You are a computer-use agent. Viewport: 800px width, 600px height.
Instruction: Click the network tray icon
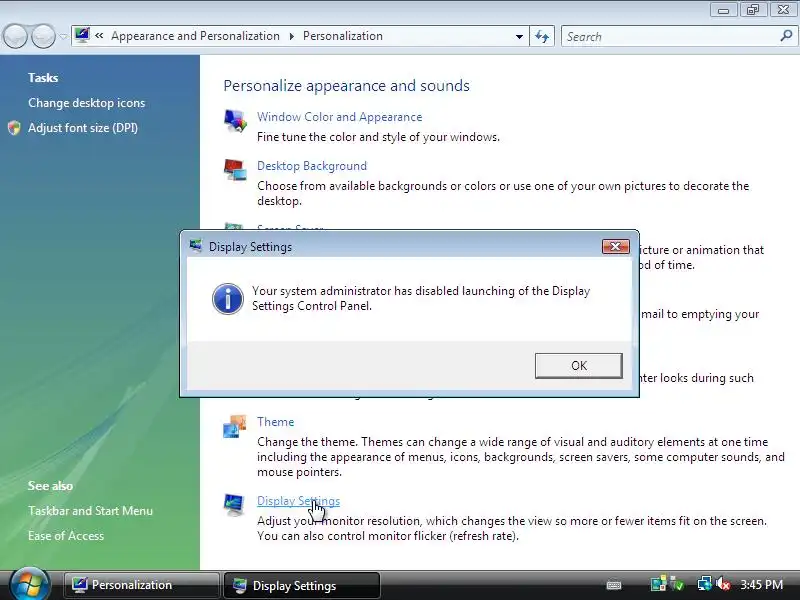click(x=705, y=583)
